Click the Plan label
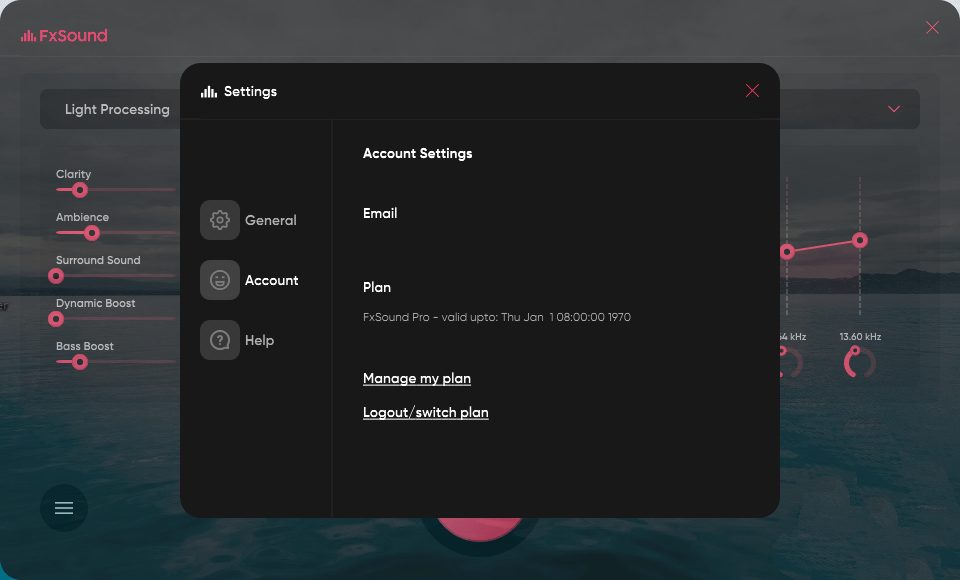960x580 pixels. 377,287
